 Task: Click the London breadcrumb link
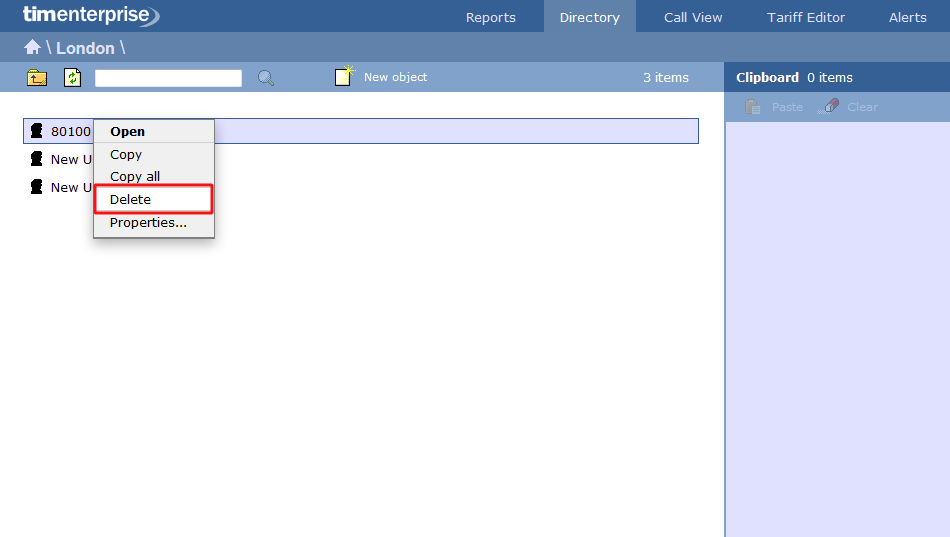(x=85, y=48)
